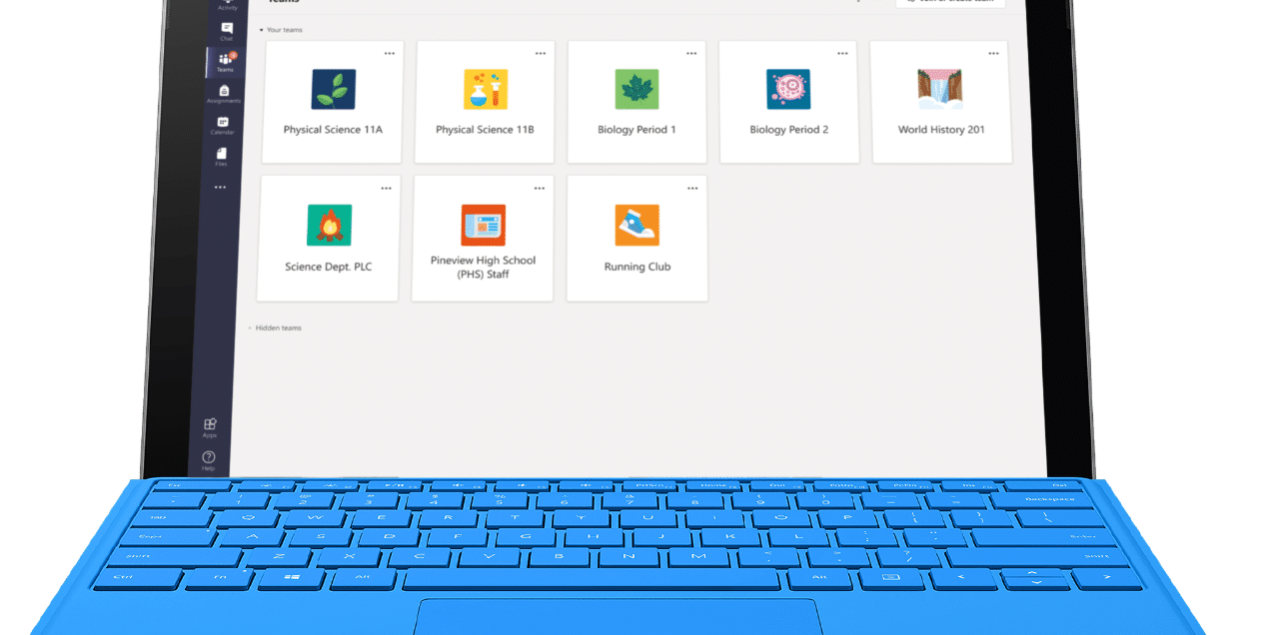
Task: Open more options for Physical Science 11A
Action: [389, 53]
